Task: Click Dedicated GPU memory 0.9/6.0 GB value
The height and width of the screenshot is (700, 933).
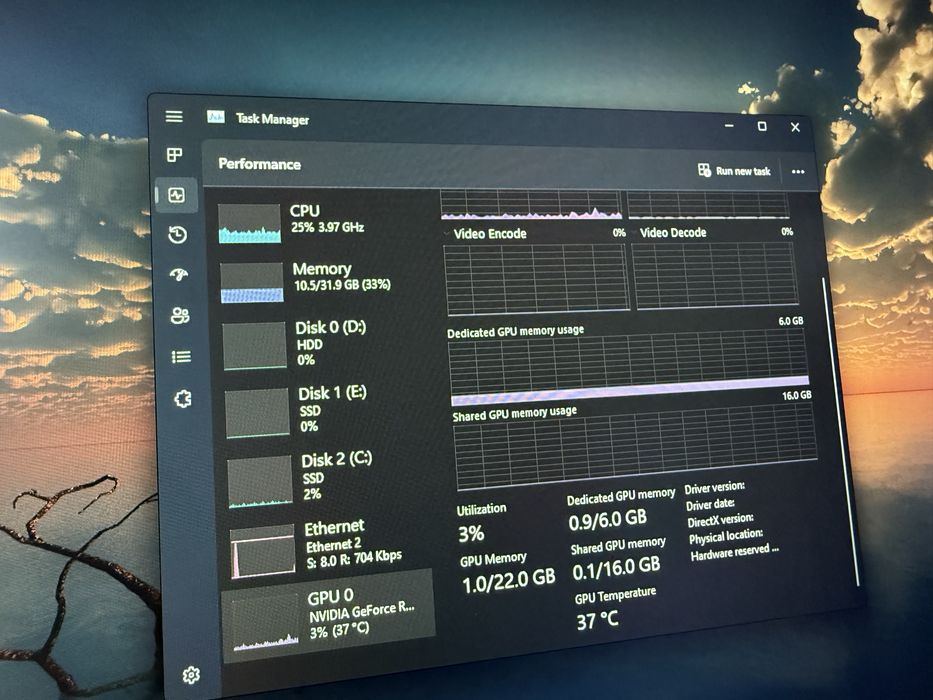Action: coord(608,519)
